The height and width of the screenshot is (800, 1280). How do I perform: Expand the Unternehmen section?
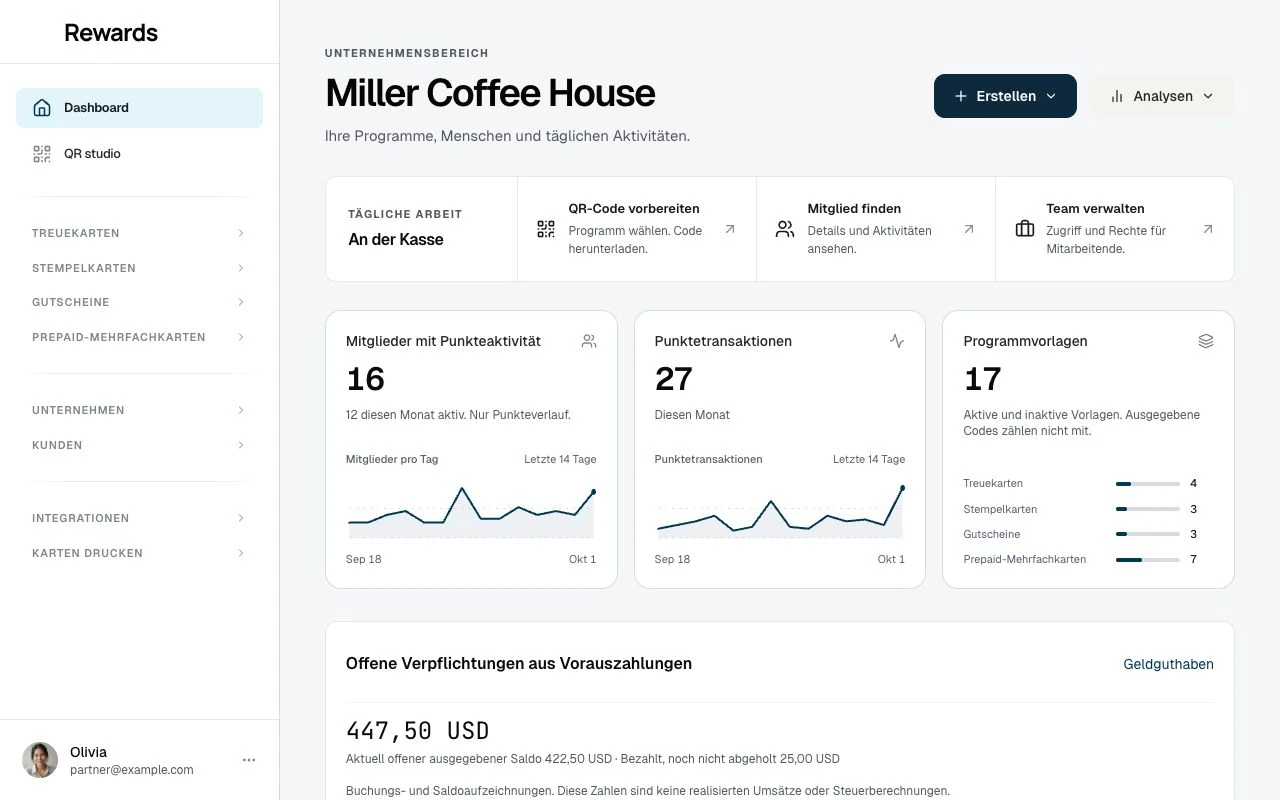[139, 410]
